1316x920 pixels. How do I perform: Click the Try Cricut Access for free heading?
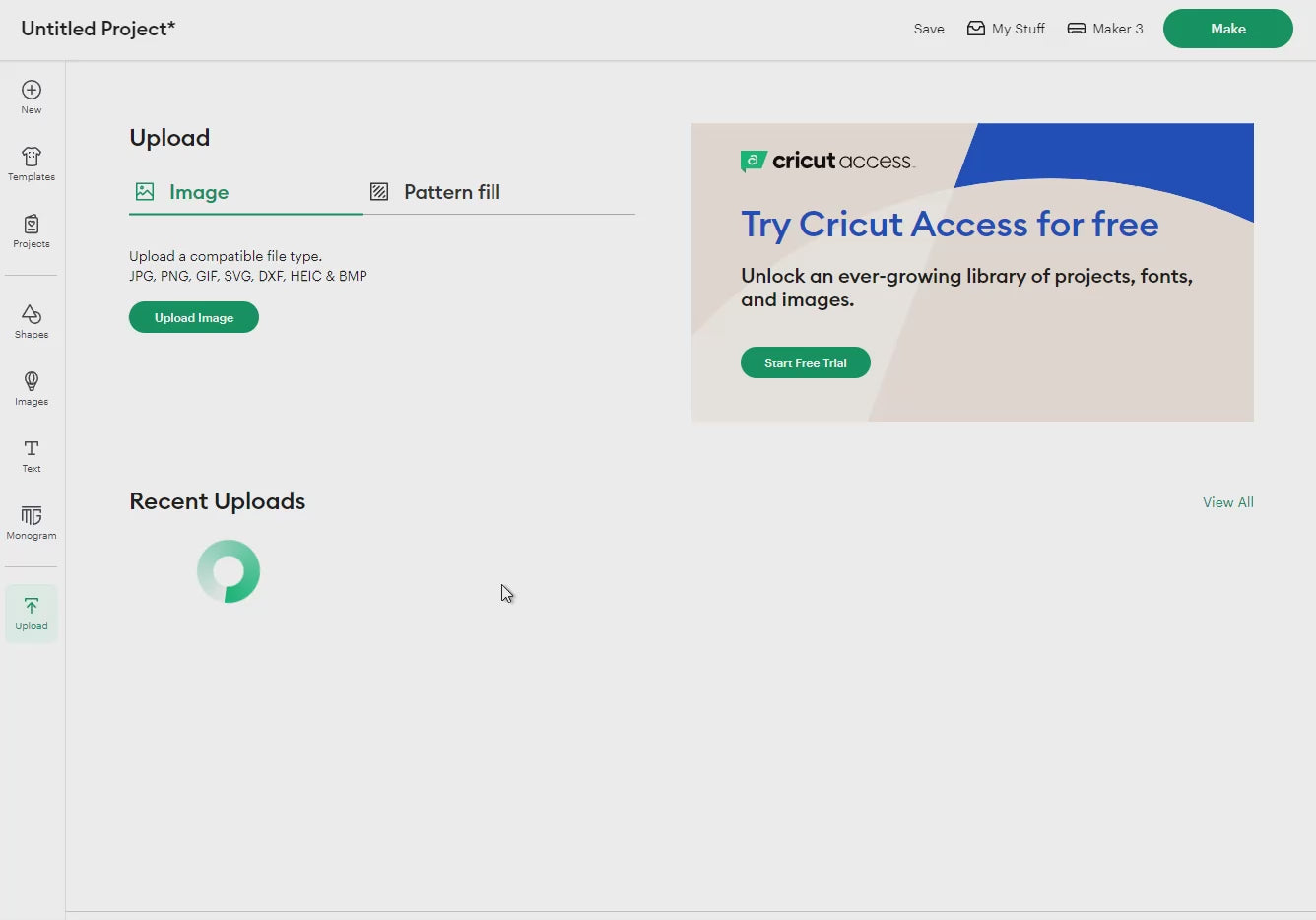coord(950,225)
